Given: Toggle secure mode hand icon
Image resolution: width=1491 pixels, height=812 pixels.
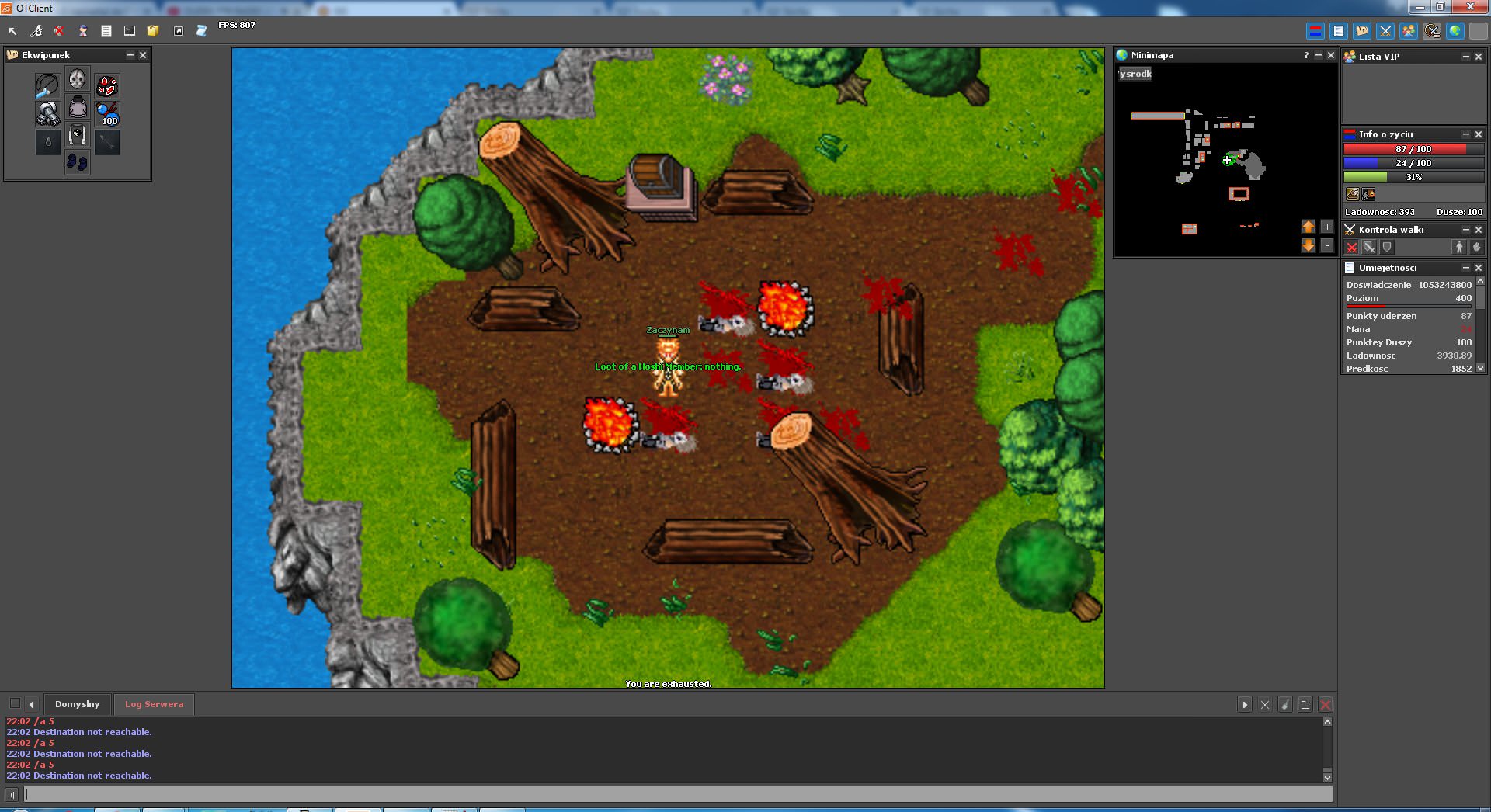Looking at the screenshot, I should [1477, 247].
